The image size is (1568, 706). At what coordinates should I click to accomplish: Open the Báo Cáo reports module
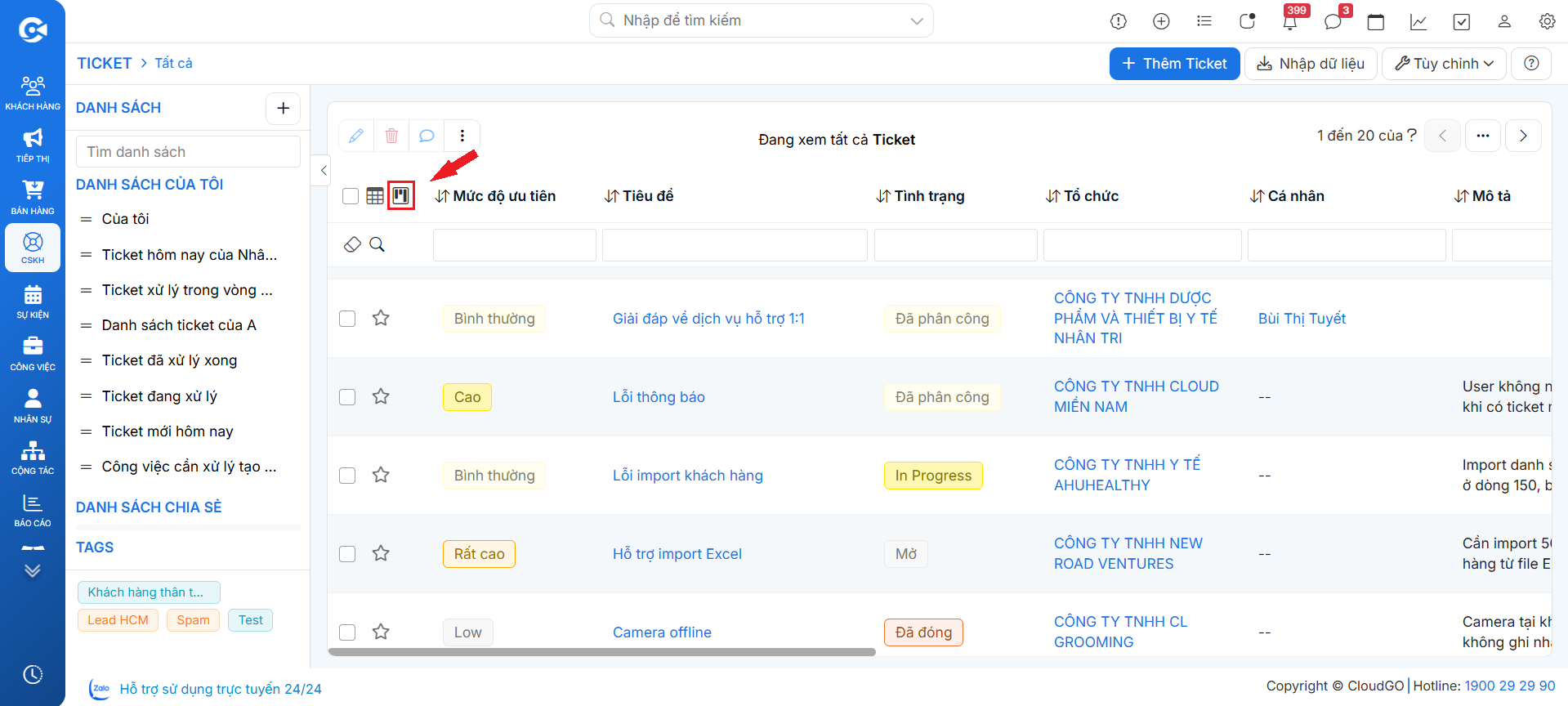click(33, 510)
